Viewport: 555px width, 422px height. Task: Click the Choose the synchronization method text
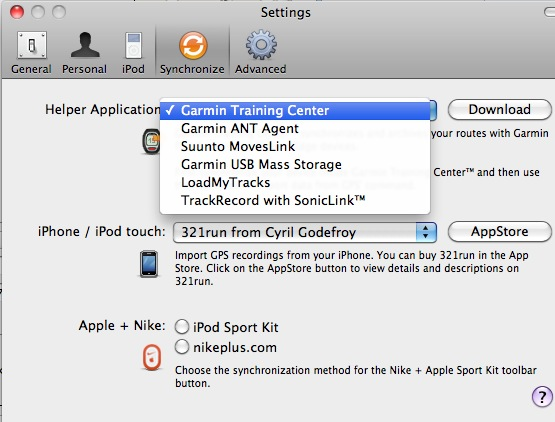tap(356, 377)
